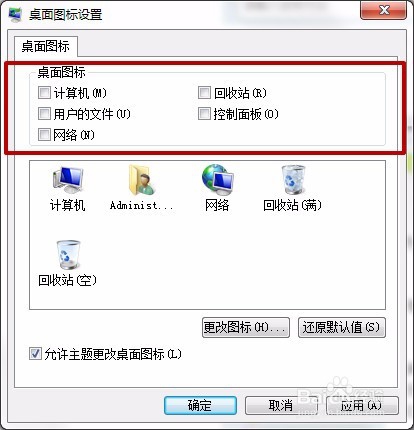The width and height of the screenshot is (414, 430).
Task: Enable the 计算机(M) checkbox
Action: tap(44, 93)
